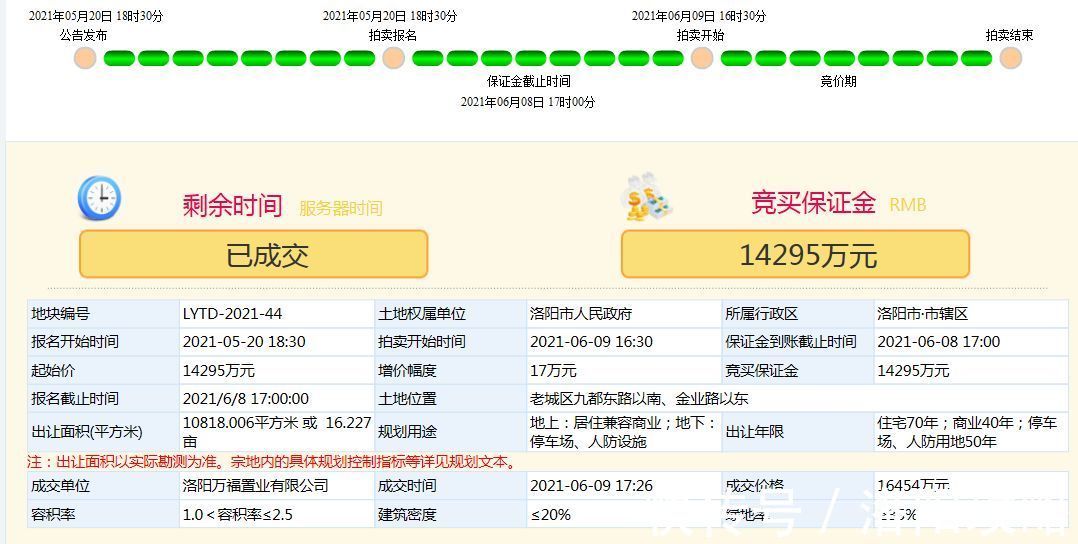Click the value 2021-05-20 18:30
Screen dimensions: 1078x544
pyautogui.click(x=244, y=342)
